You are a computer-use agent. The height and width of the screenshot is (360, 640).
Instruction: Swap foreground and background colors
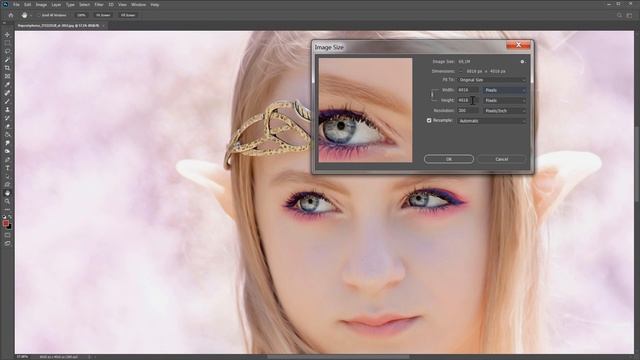[x=10, y=217]
